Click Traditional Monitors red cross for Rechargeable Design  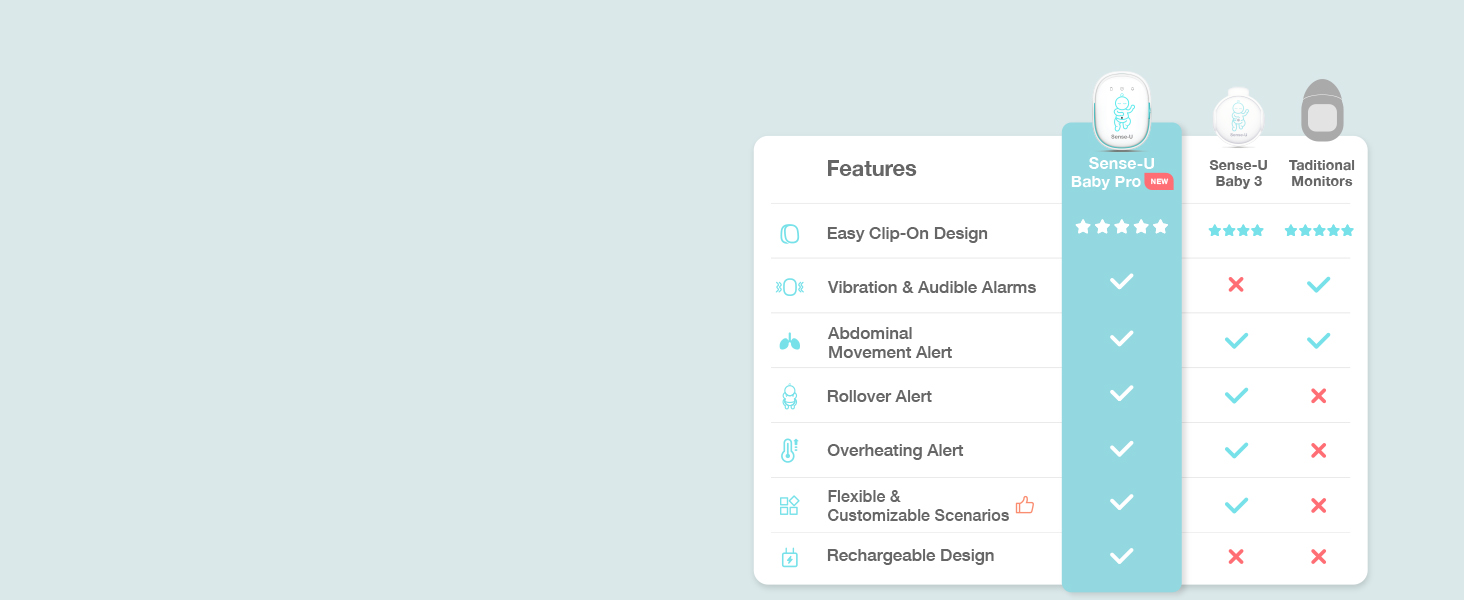point(1319,557)
